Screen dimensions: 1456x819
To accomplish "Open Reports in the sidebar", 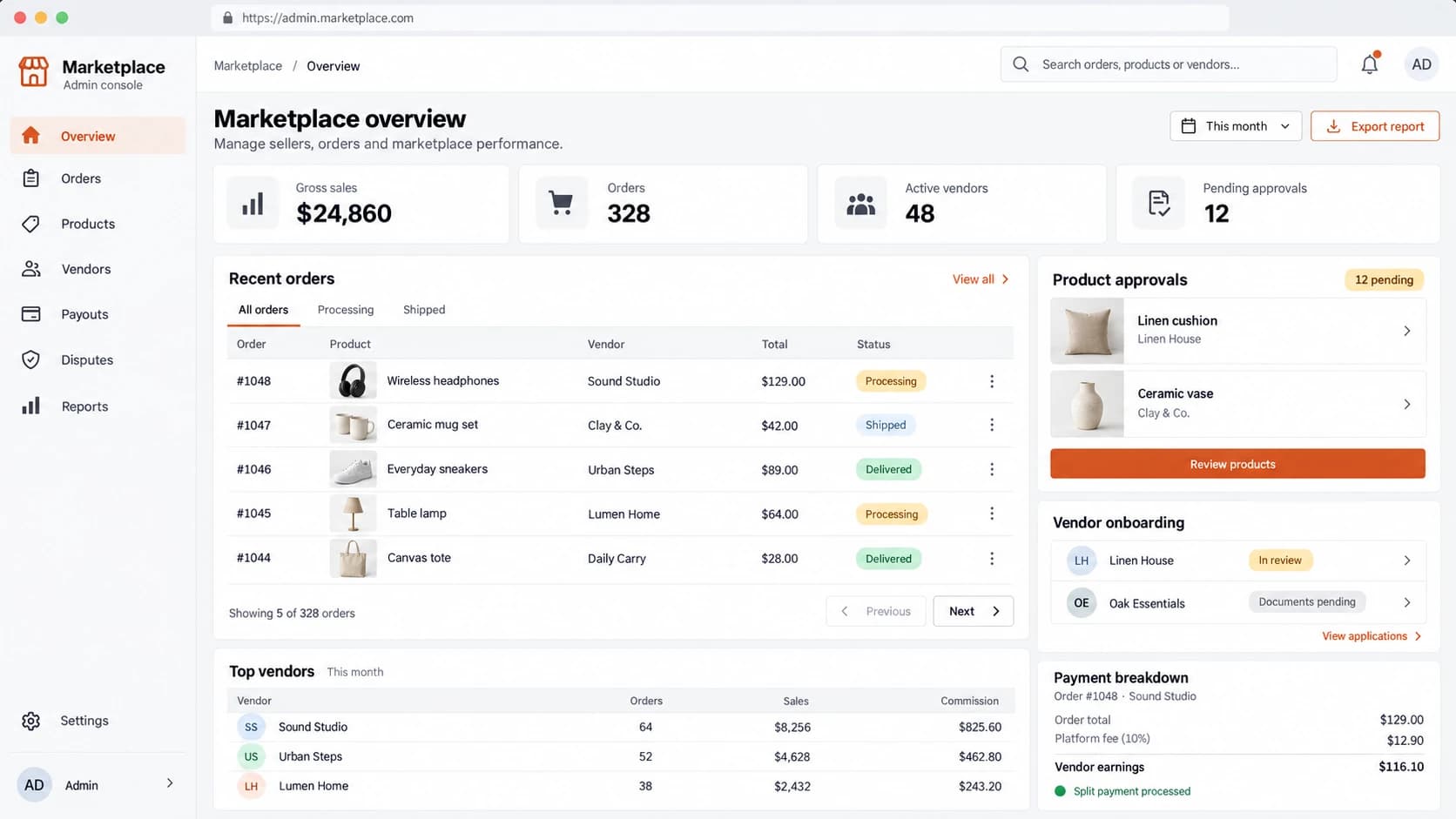I will [x=98, y=406].
